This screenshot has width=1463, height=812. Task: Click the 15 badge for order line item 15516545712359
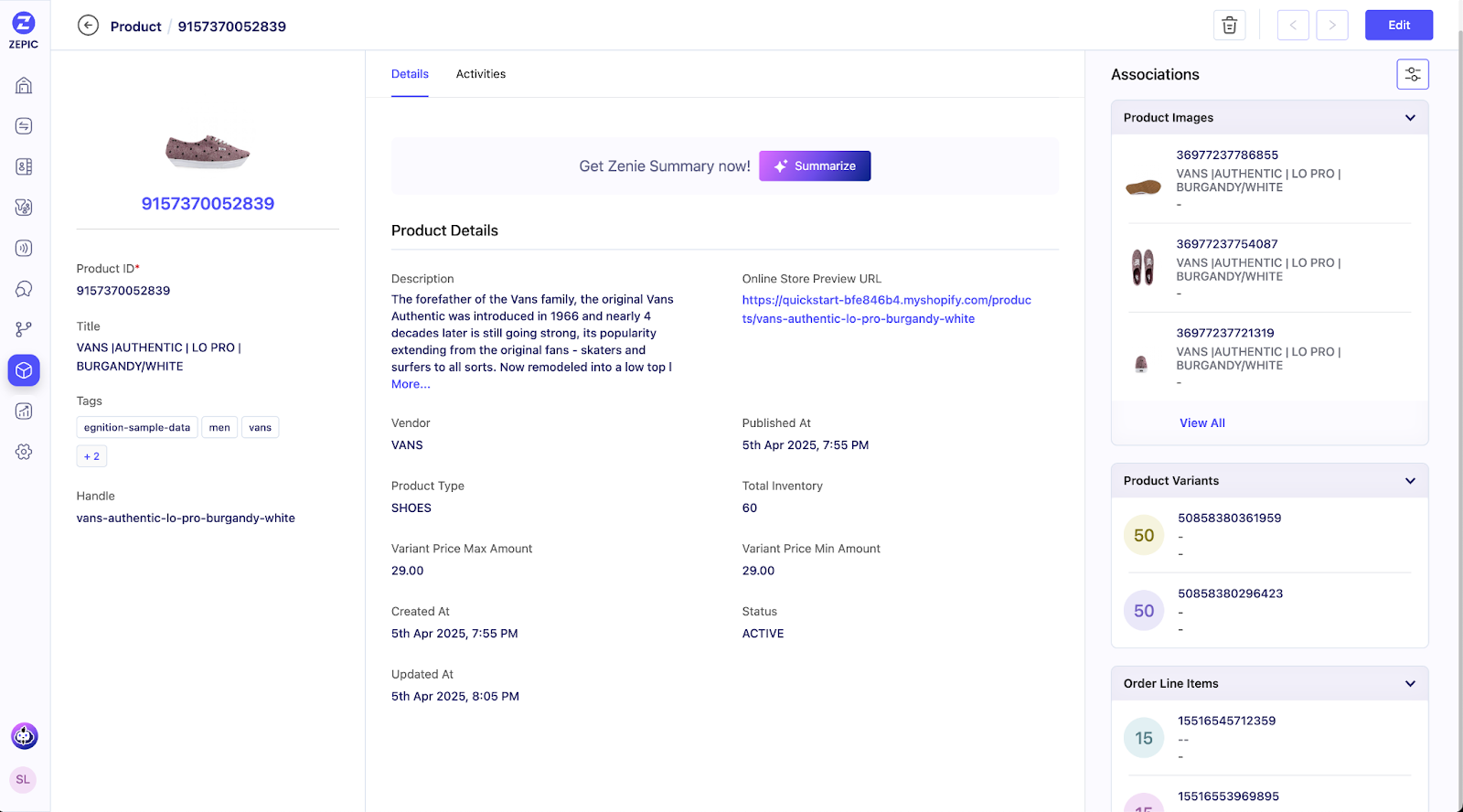(x=1144, y=738)
